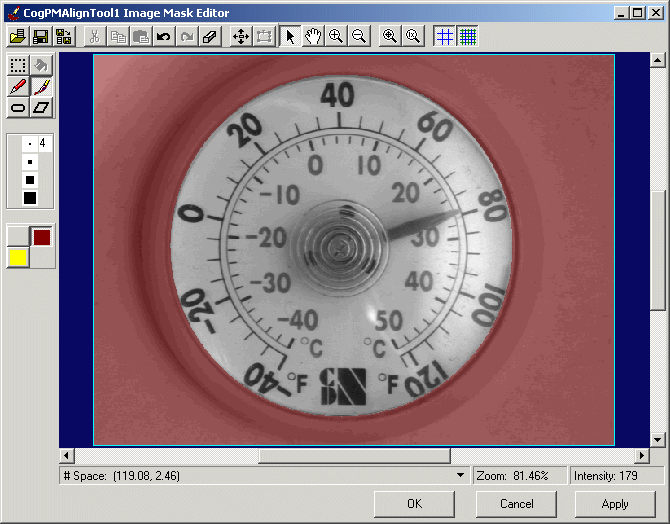The width and height of the screenshot is (670, 524).
Task: Select the red pencil tool
Action: pos(18,87)
